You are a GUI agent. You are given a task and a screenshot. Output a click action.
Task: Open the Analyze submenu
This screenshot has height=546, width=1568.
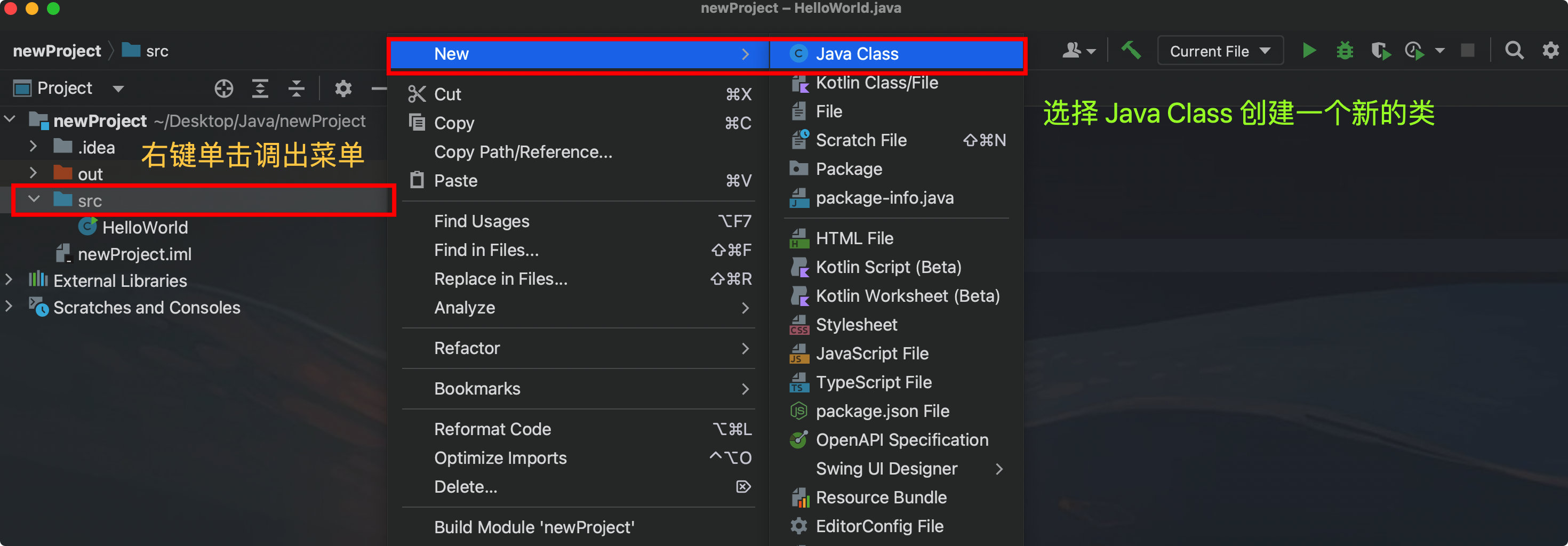point(579,307)
